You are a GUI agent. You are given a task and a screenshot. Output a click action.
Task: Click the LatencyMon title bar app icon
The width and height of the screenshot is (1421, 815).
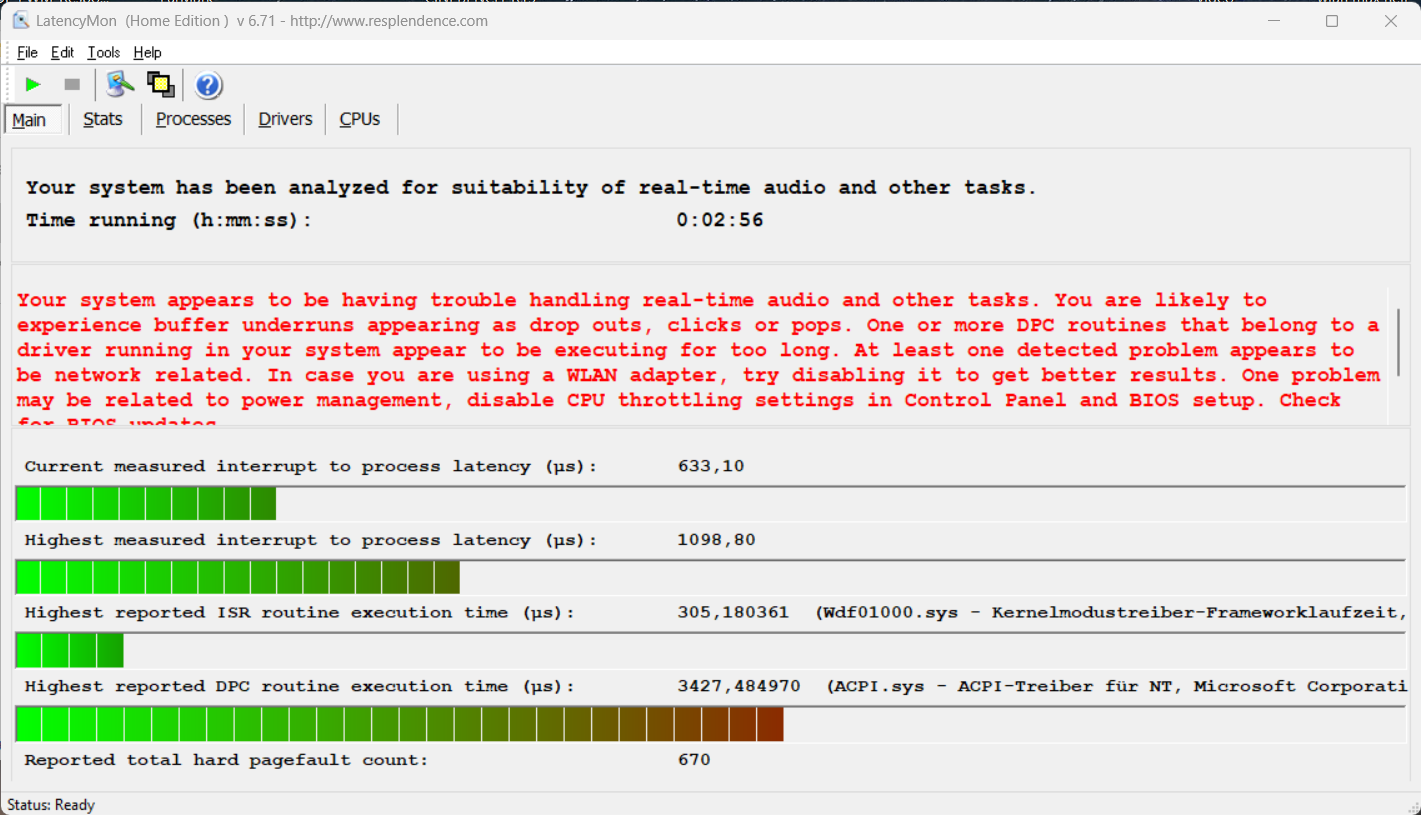pyautogui.click(x=20, y=21)
